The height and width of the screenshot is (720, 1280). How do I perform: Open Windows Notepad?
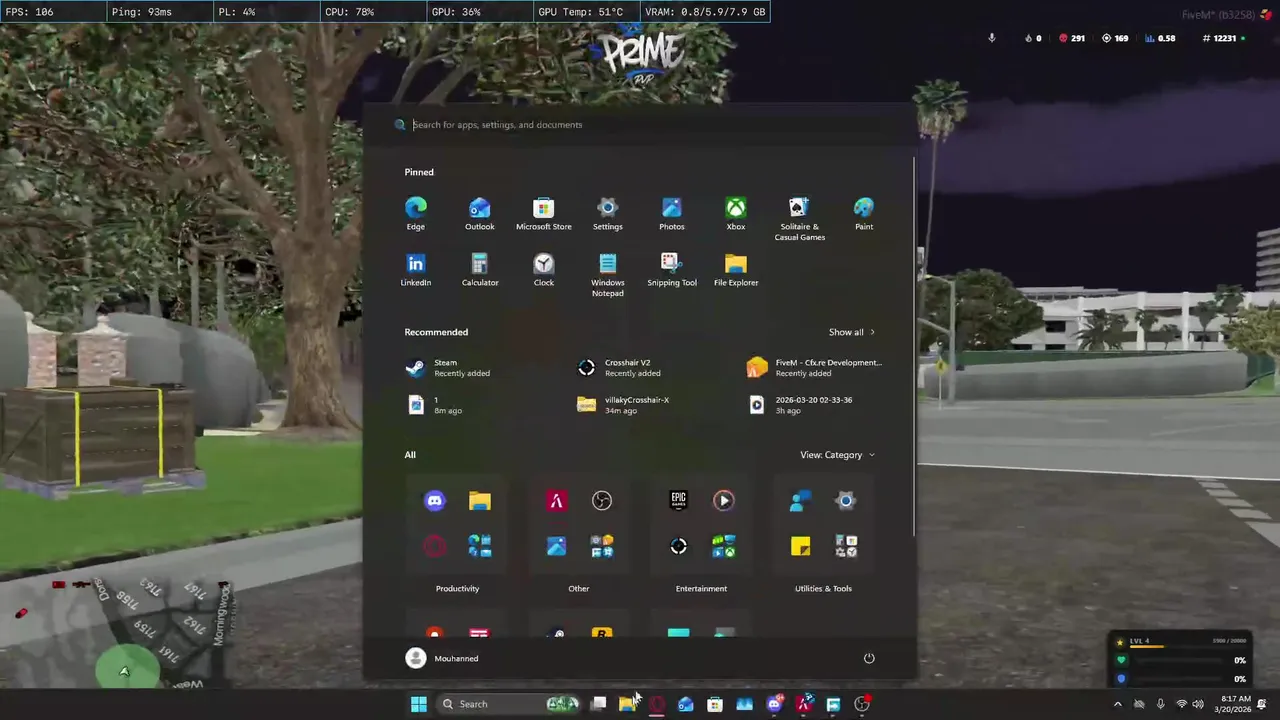coord(607,275)
